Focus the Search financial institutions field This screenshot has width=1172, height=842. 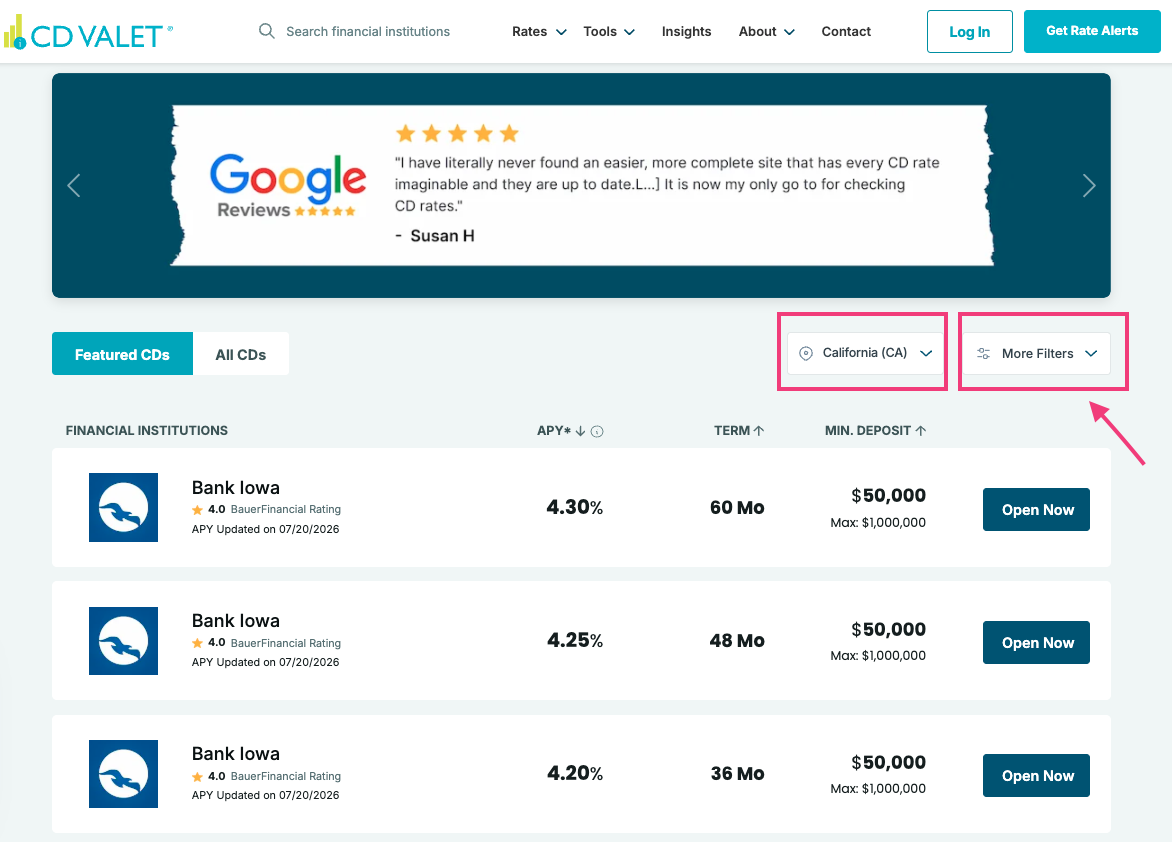tap(368, 31)
